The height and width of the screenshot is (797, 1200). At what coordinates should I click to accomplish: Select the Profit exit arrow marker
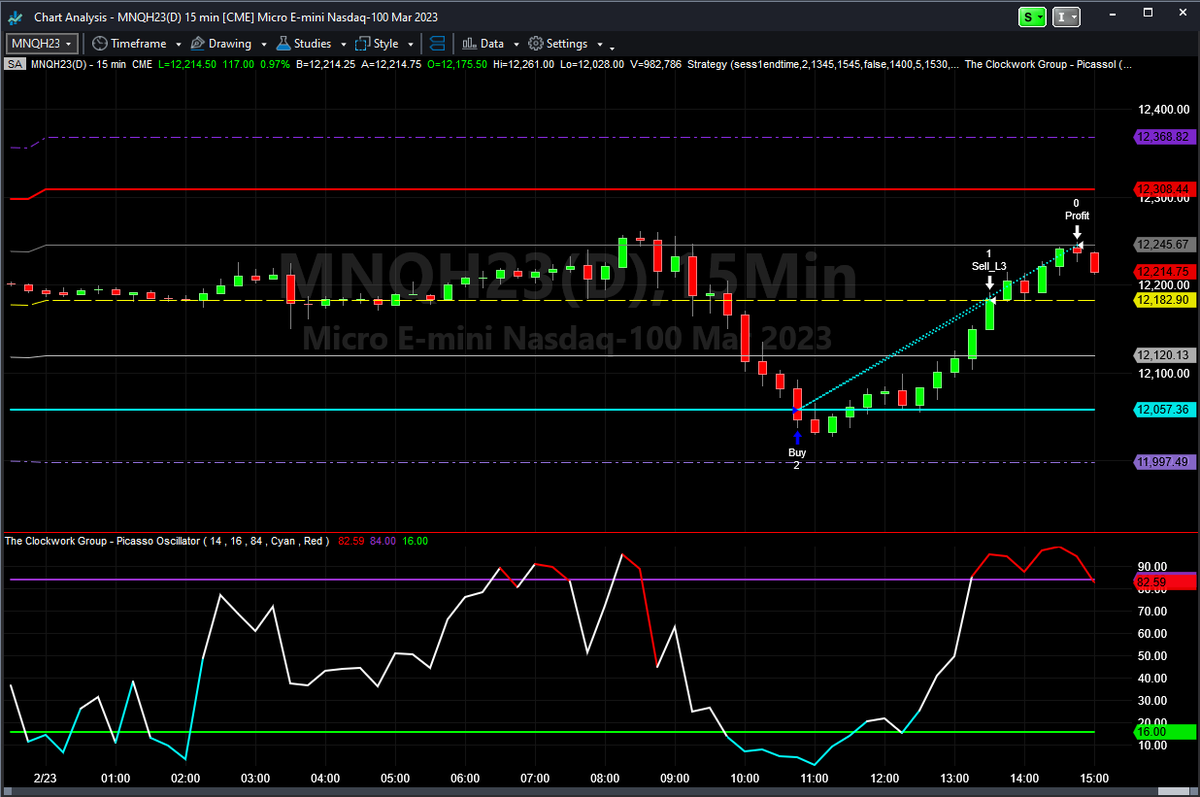[1077, 232]
